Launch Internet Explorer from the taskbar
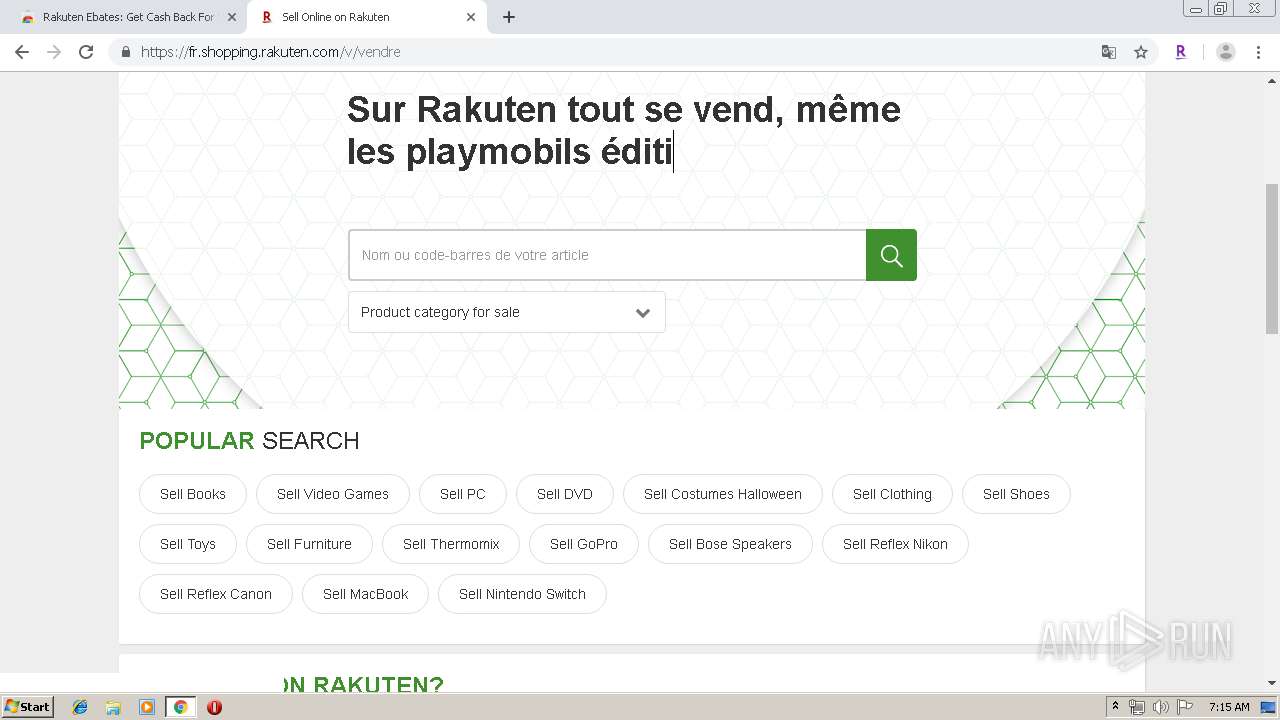The width and height of the screenshot is (1280, 720). pos(80,707)
